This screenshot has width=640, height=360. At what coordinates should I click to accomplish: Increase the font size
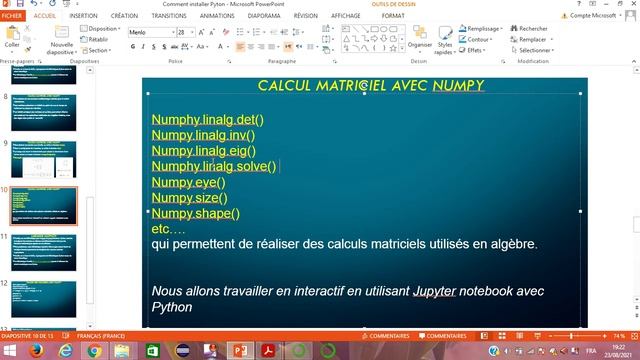[x=201, y=32]
